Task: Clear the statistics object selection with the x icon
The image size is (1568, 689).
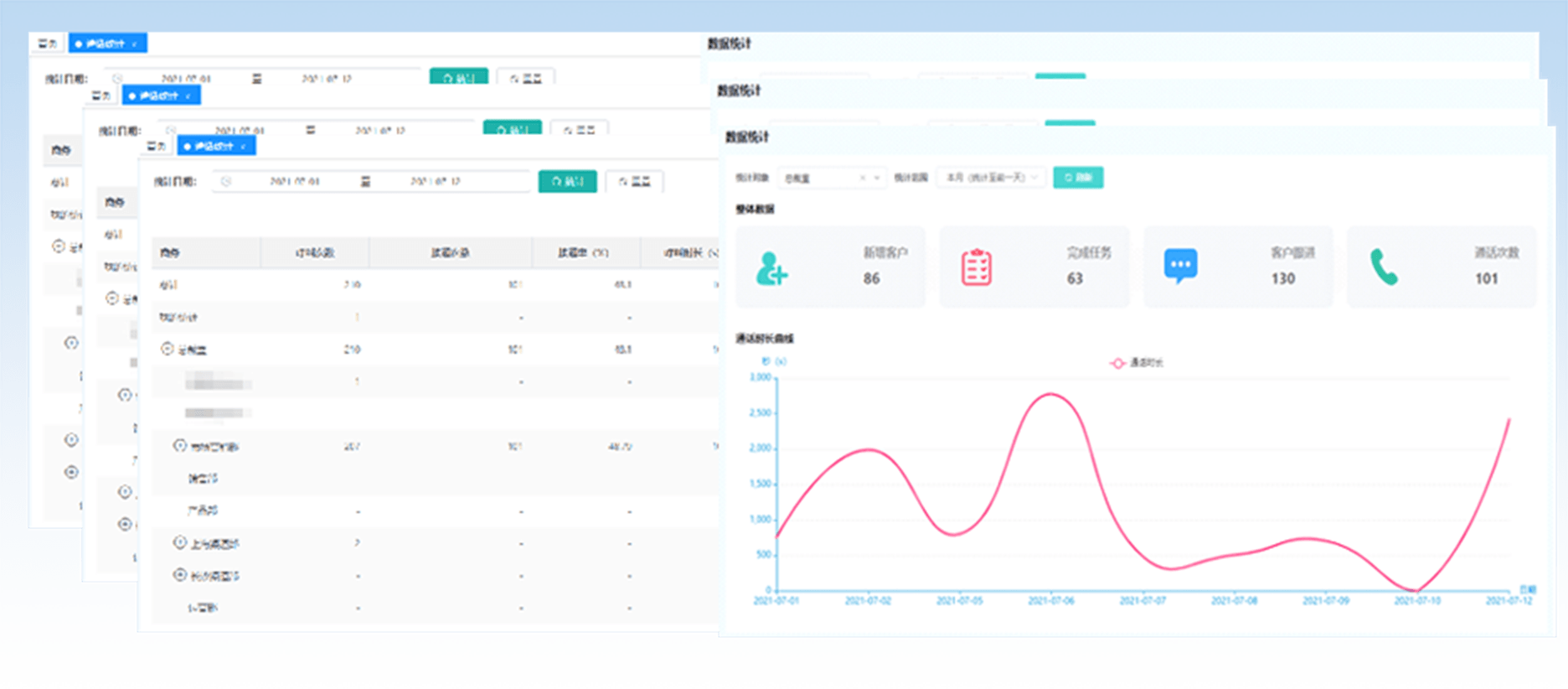Action: coord(863,178)
